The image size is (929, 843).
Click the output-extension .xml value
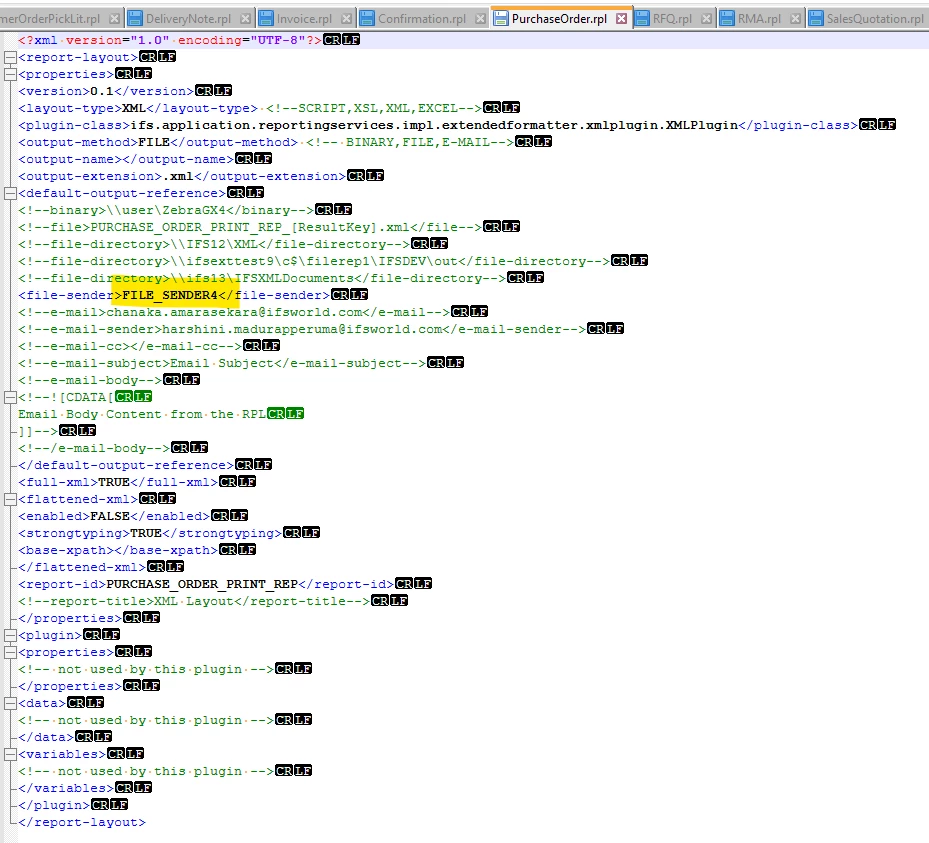178,177
